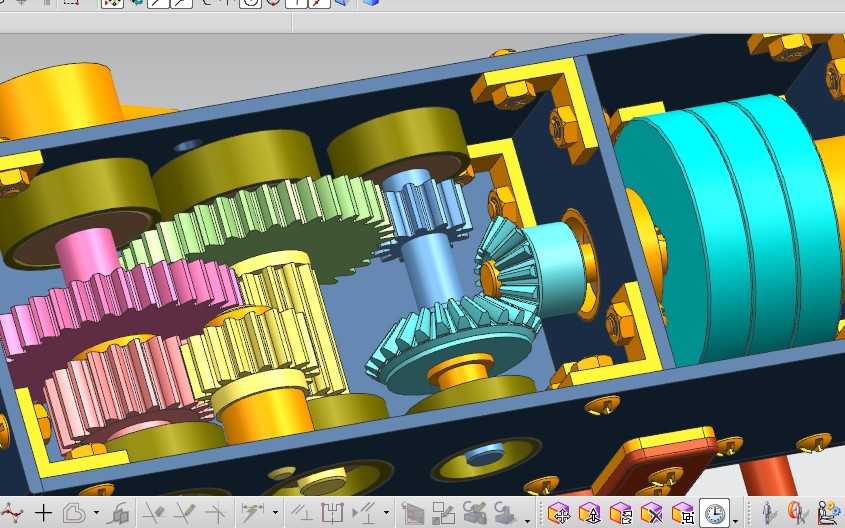The width and height of the screenshot is (845, 528).
Task: Click the constraint icon with arrow marker
Action: 364,513
